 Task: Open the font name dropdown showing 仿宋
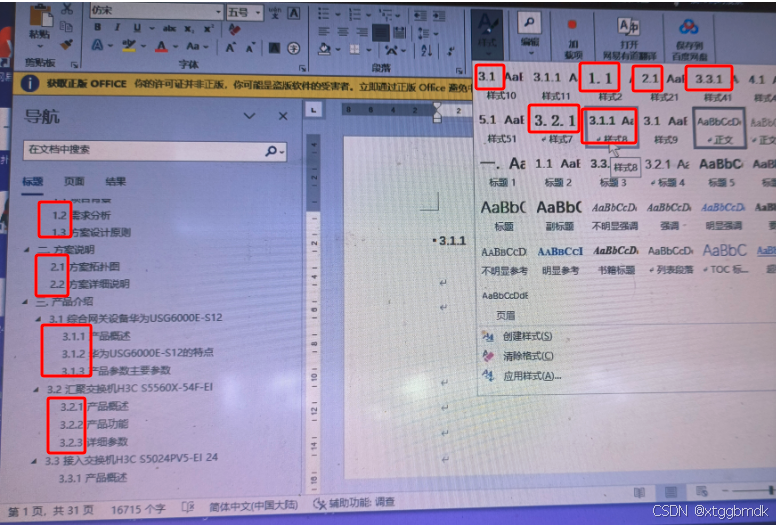tap(219, 11)
